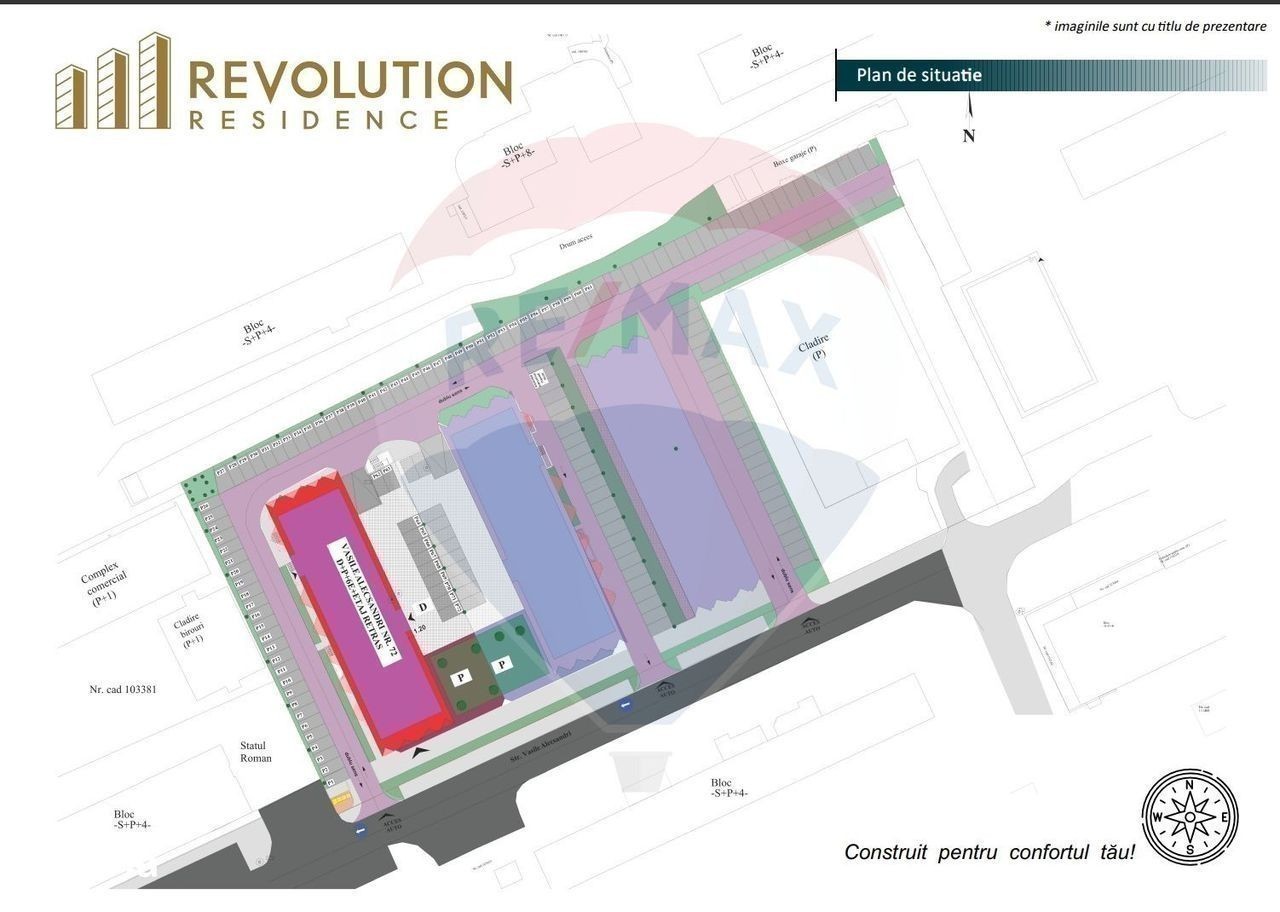Click the blue arrow sign near Statul Roman

360,830
